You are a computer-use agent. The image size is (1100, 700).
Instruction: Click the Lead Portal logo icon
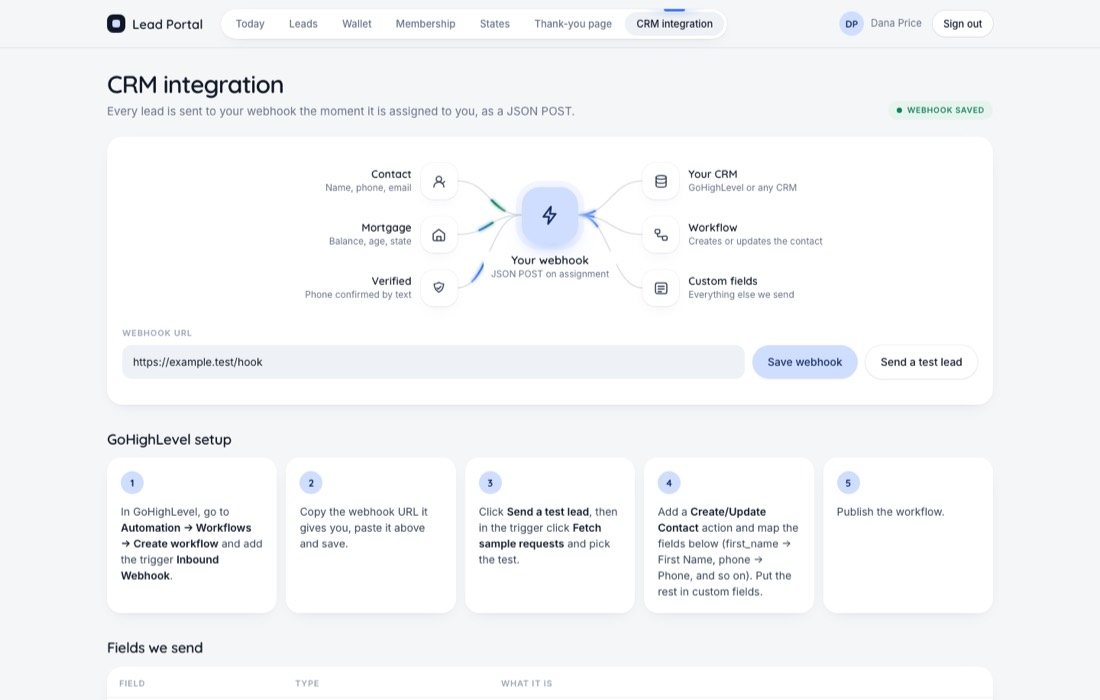(x=116, y=24)
